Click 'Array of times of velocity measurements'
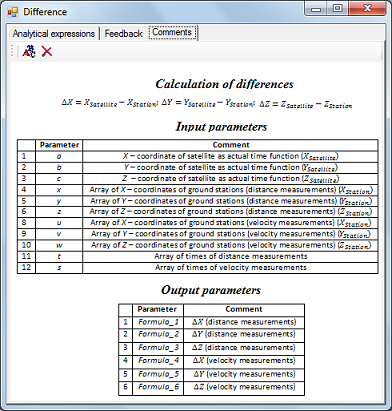This screenshot has width=392, height=411. click(x=231, y=267)
